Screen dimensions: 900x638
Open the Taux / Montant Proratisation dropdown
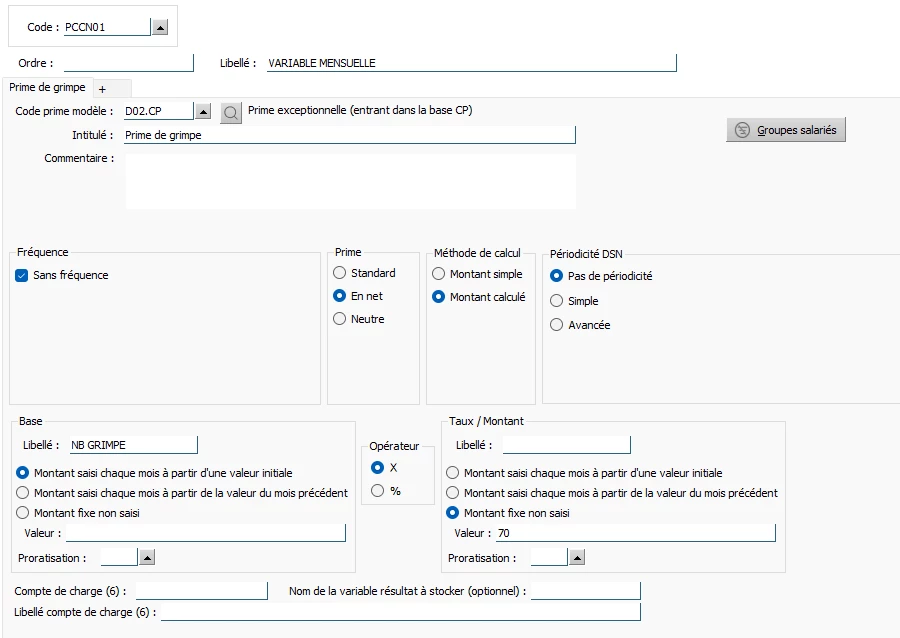click(576, 558)
